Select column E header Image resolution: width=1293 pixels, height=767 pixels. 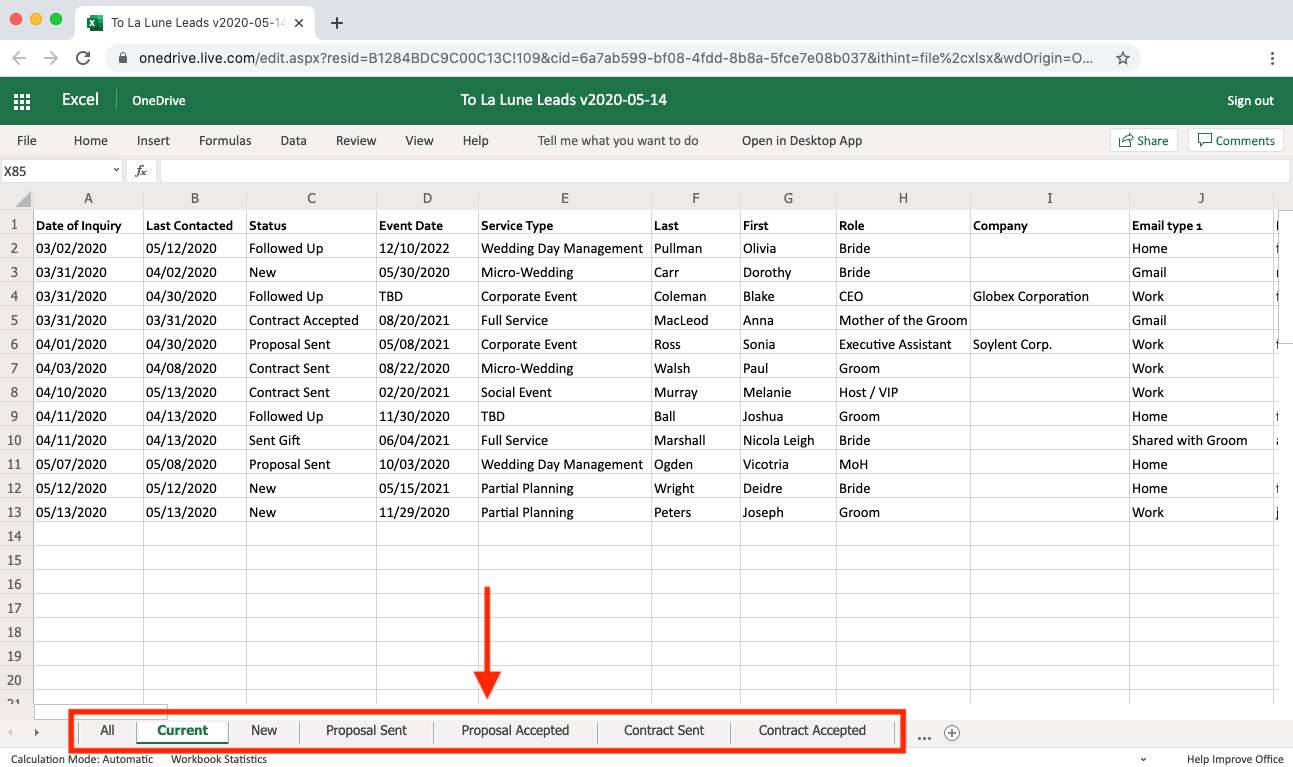pyautogui.click(x=565, y=199)
